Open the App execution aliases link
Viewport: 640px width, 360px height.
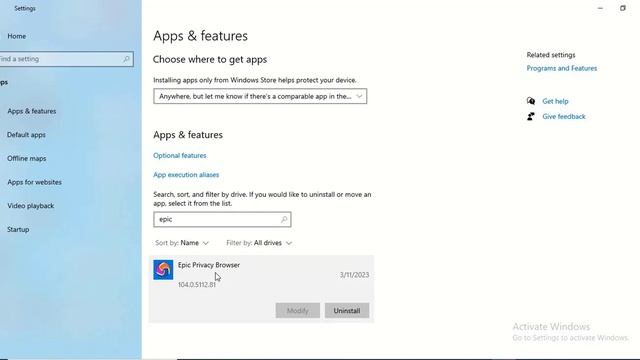coord(186,175)
